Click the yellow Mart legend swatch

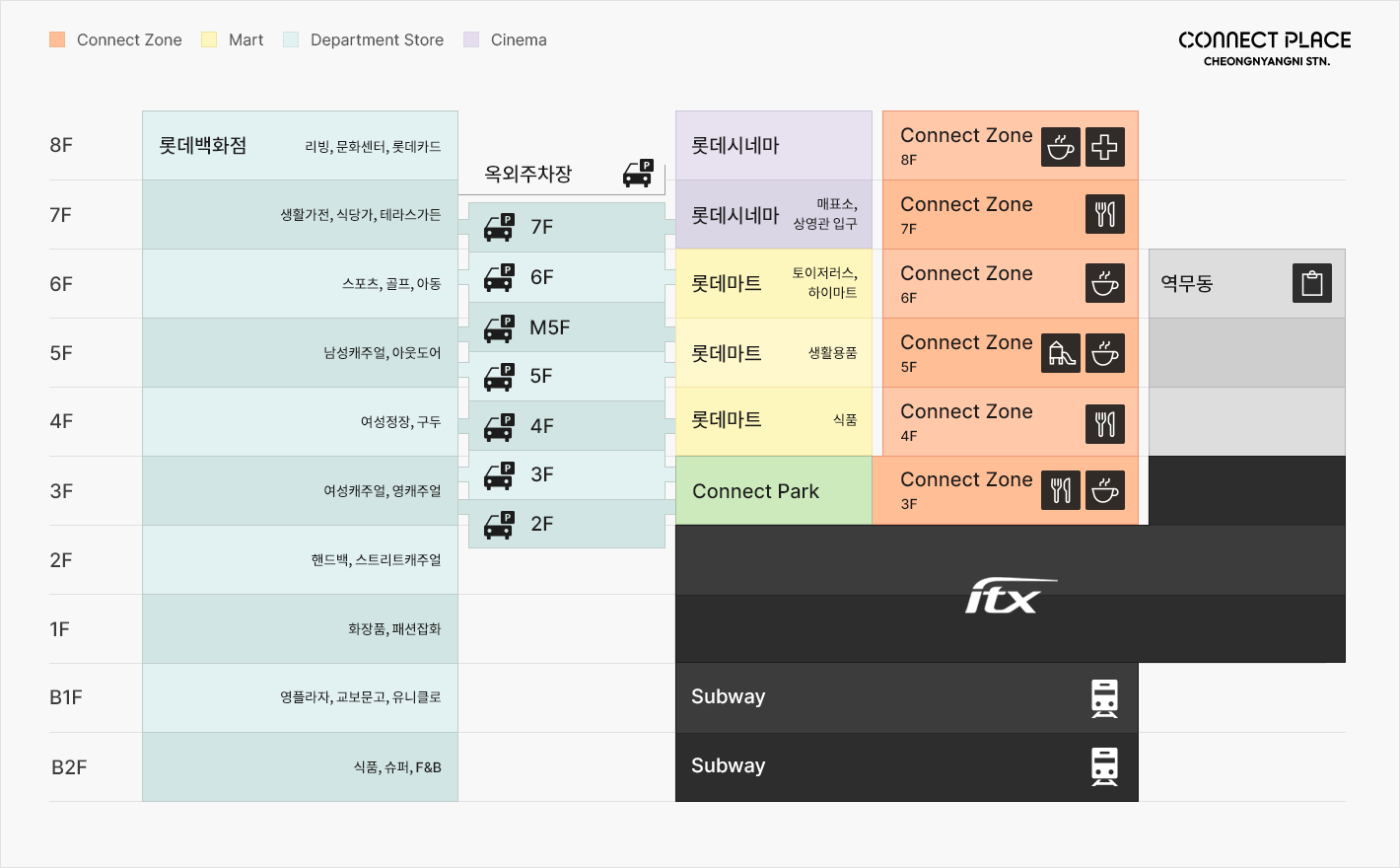pyautogui.click(x=209, y=39)
